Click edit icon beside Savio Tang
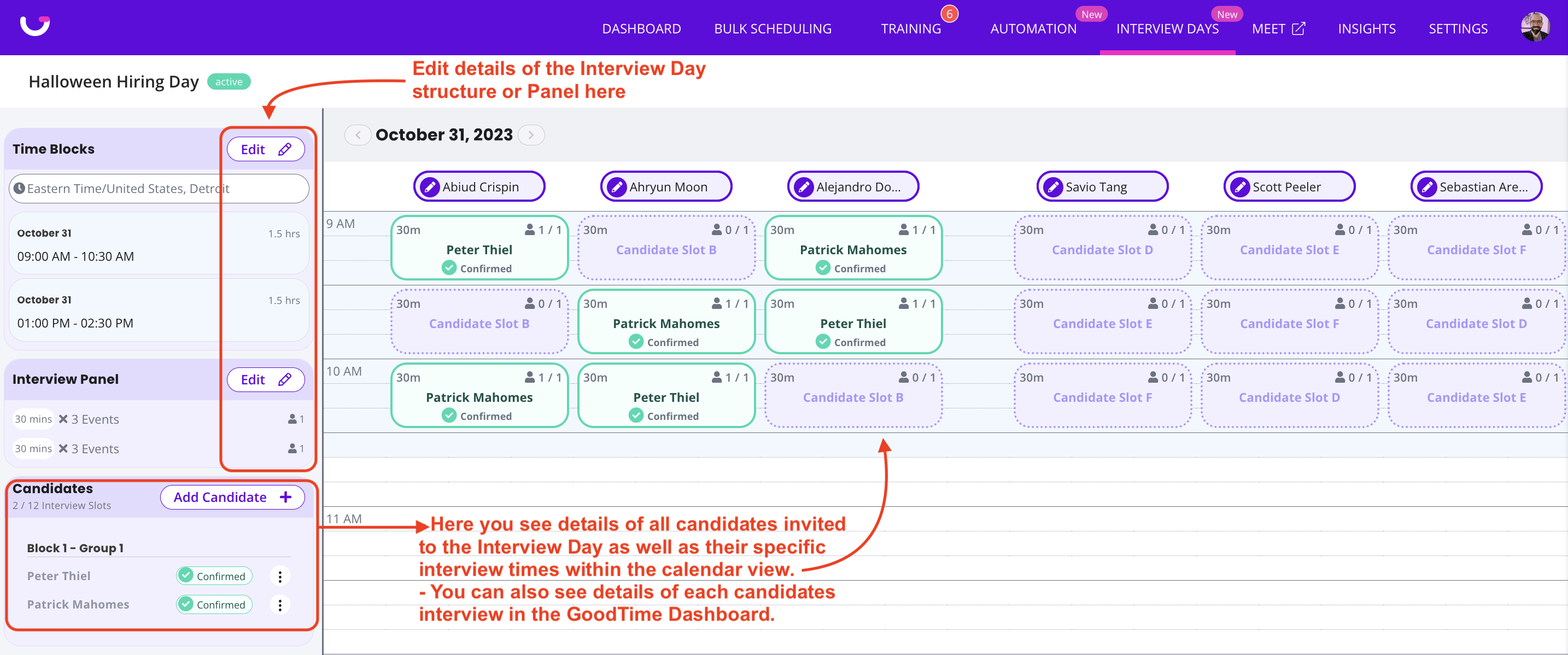The width and height of the screenshot is (1568, 655). (x=1053, y=187)
